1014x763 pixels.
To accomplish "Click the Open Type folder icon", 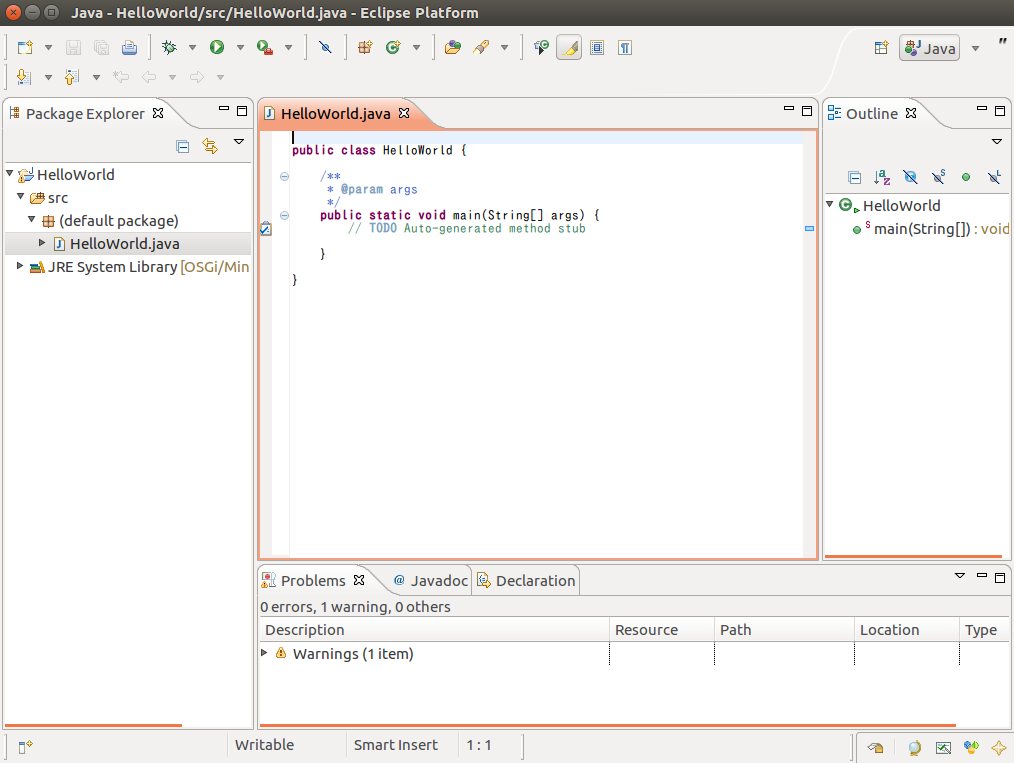I will 453,47.
